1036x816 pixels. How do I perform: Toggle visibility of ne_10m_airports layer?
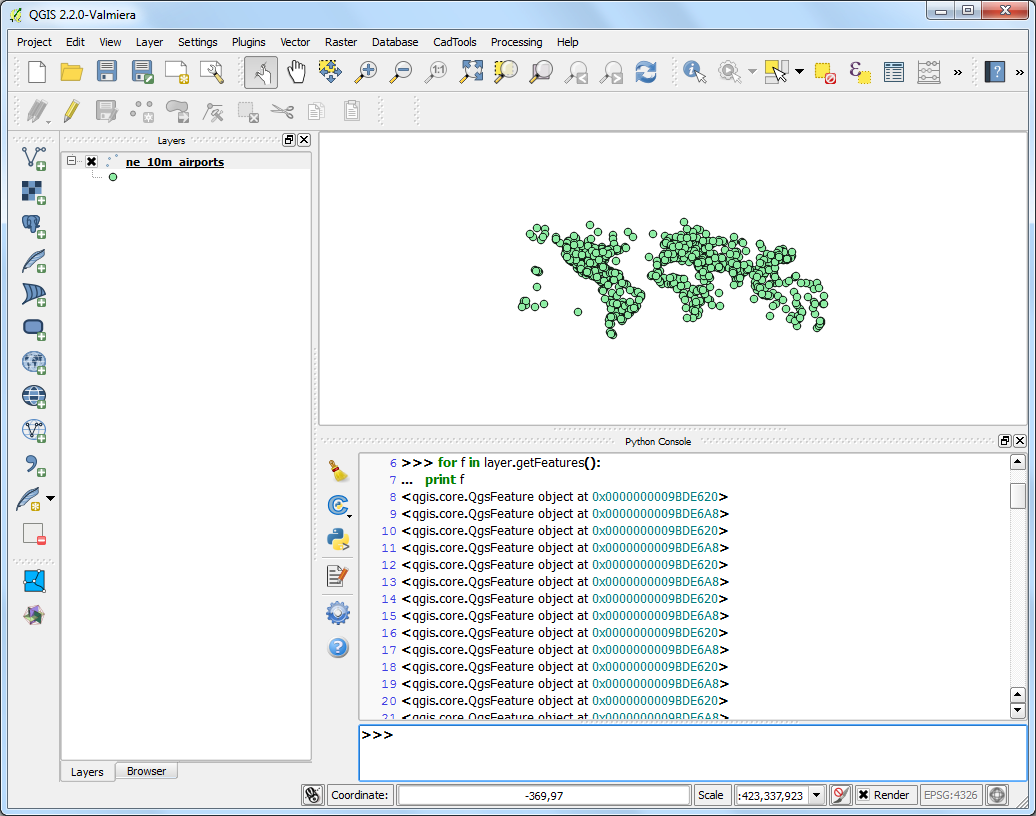coord(91,161)
